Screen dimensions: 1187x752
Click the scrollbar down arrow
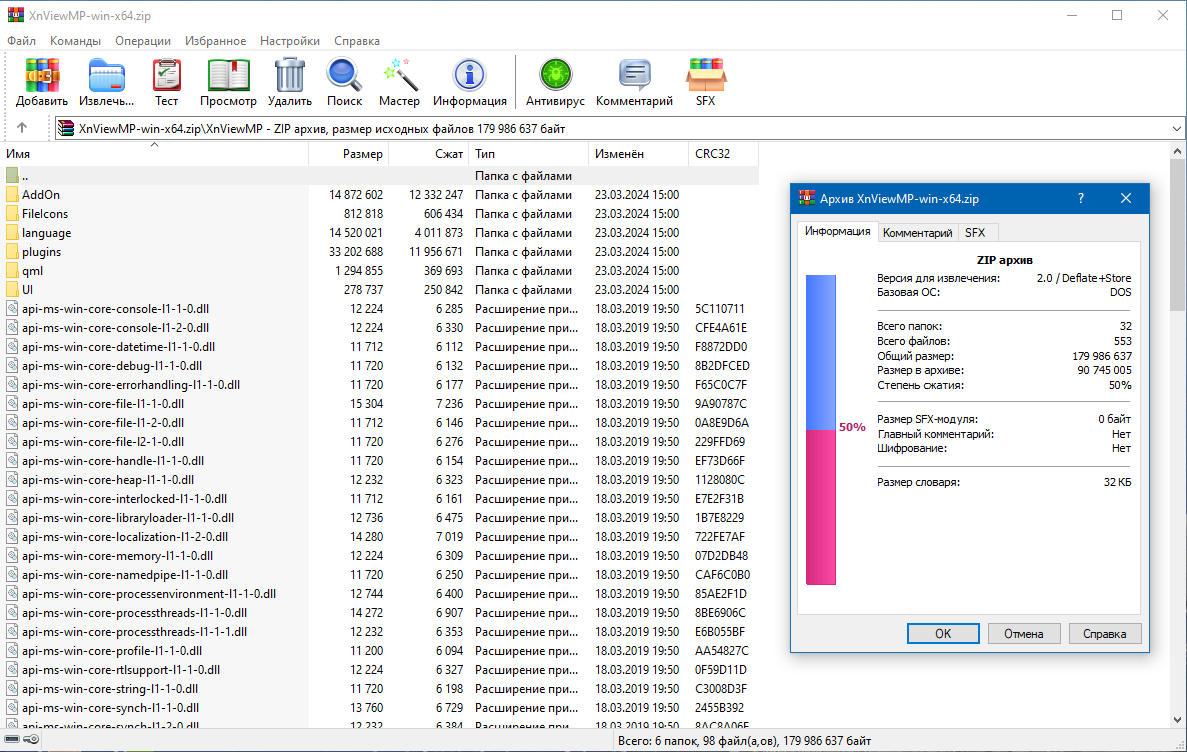pyautogui.click(x=1177, y=720)
